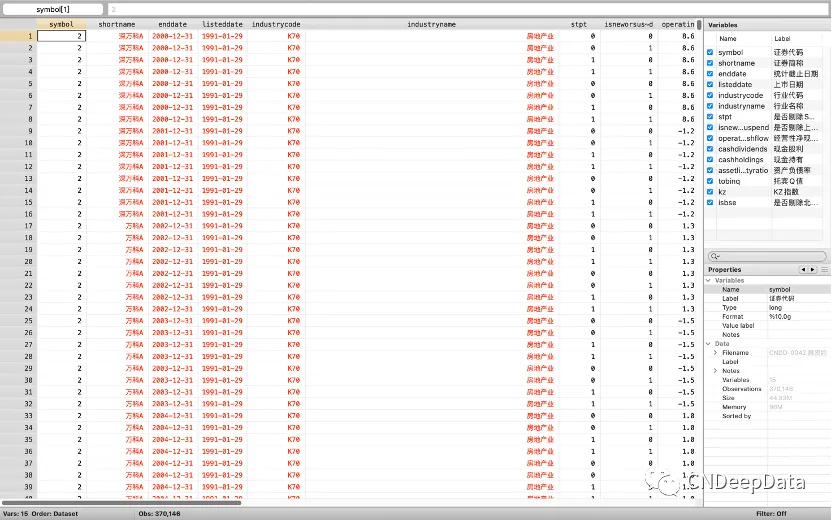The width and height of the screenshot is (832, 520).
Task: Click the listeddate column header
Action: (222, 24)
